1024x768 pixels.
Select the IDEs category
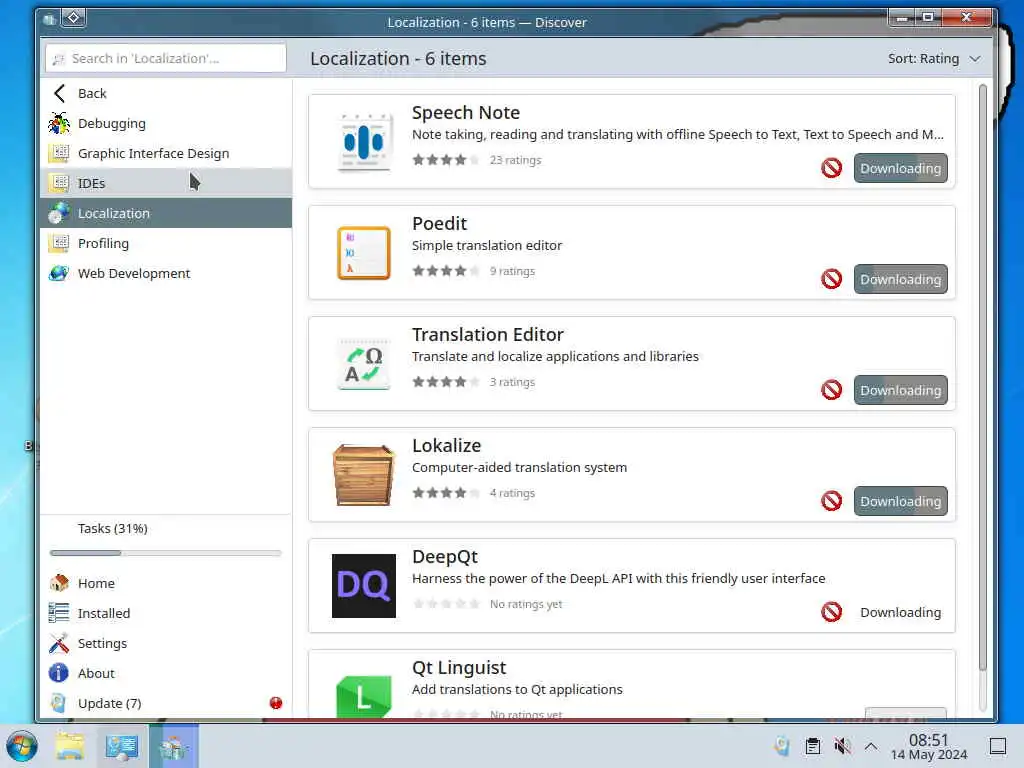pyautogui.click(x=166, y=183)
